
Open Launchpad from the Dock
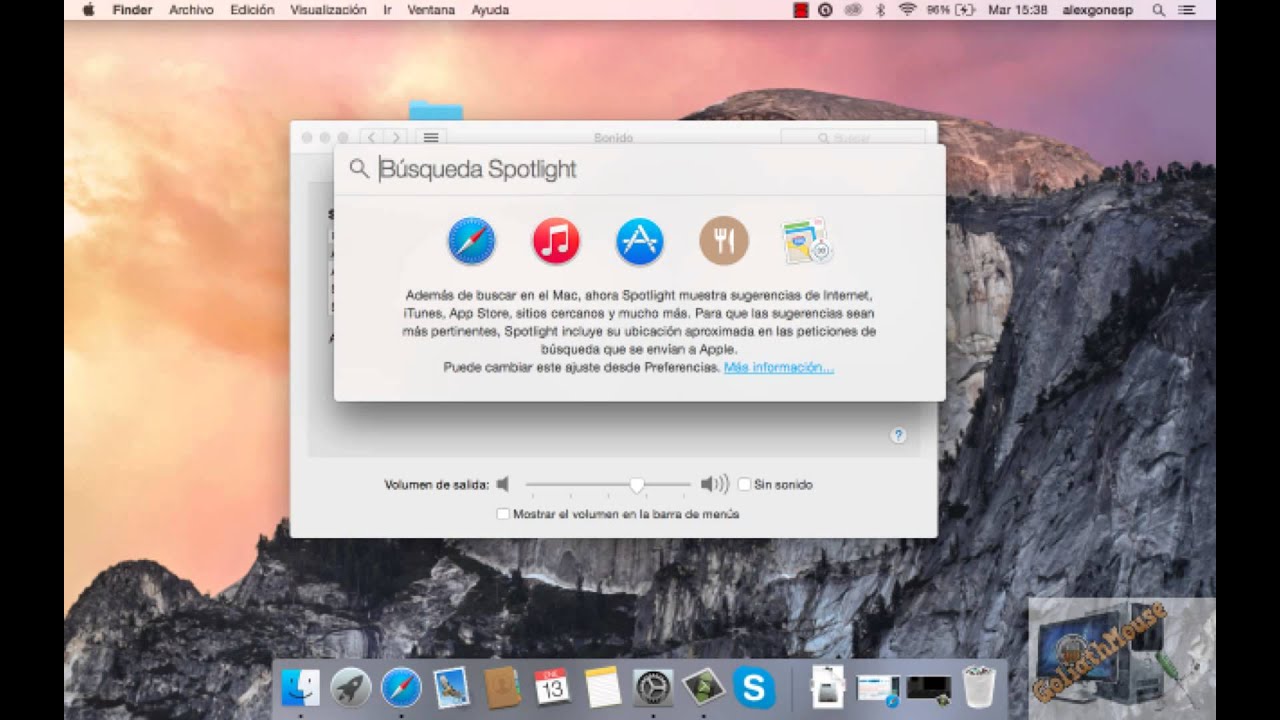click(351, 688)
